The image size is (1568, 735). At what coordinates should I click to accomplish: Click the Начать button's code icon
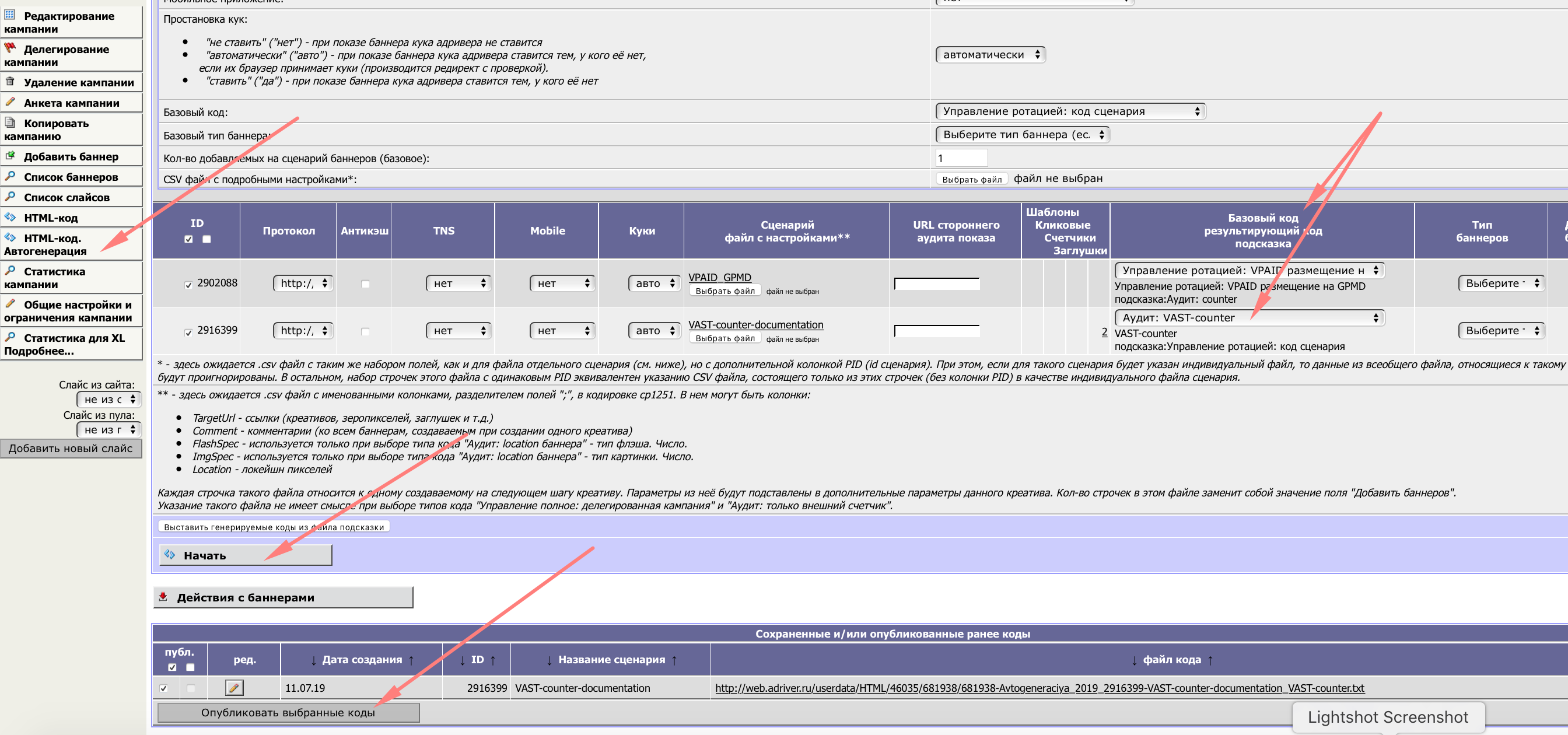pyautogui.click(x=170, y=554)
